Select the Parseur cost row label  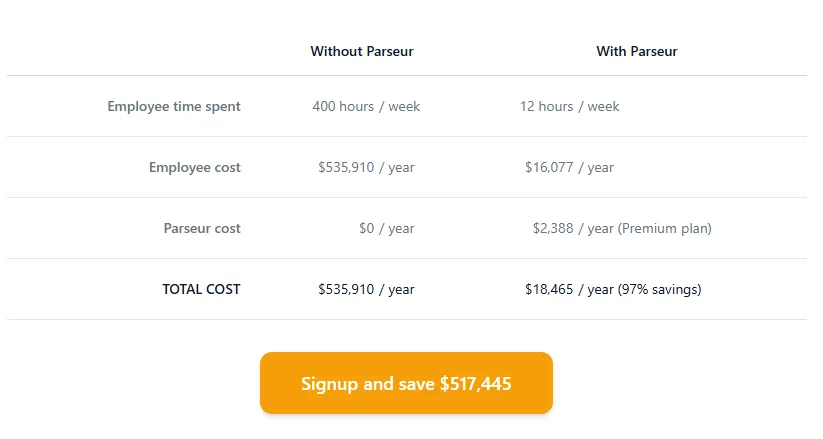tap(202, 228)
